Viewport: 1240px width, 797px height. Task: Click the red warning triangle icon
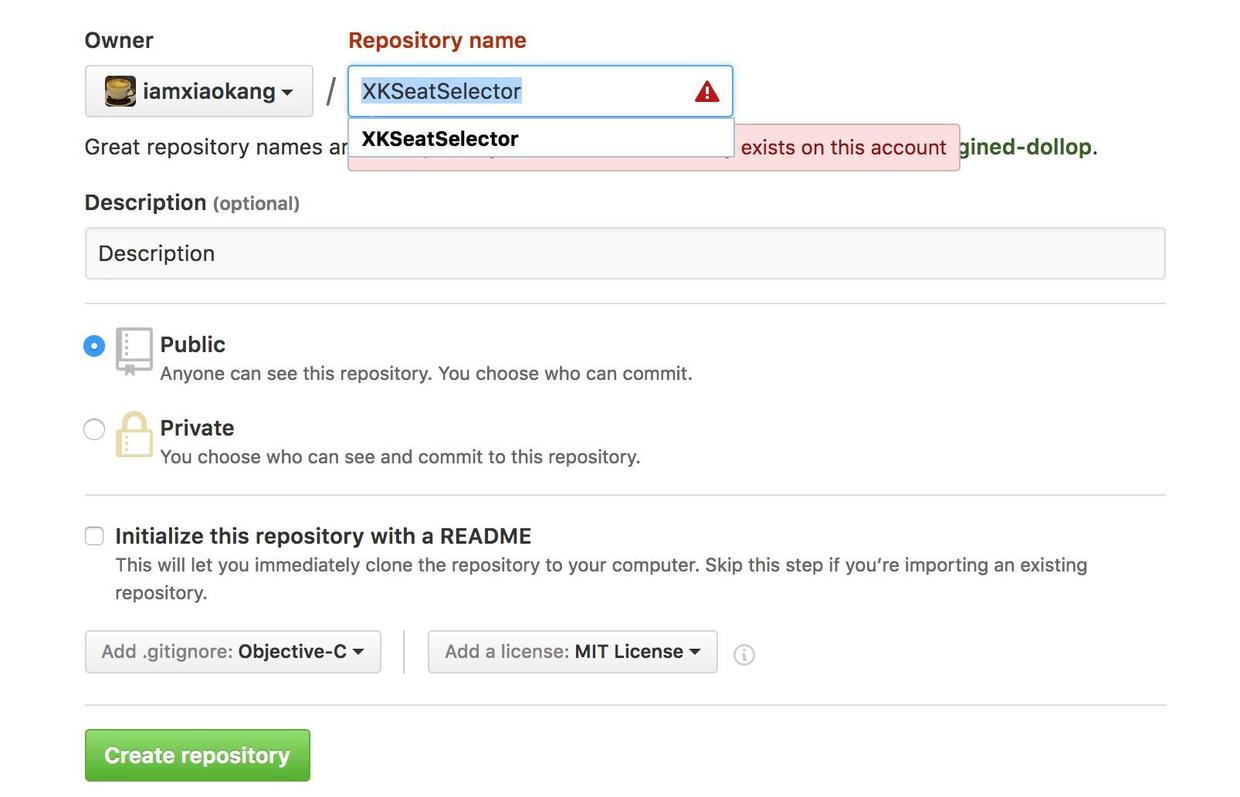[x=707, y=92]
